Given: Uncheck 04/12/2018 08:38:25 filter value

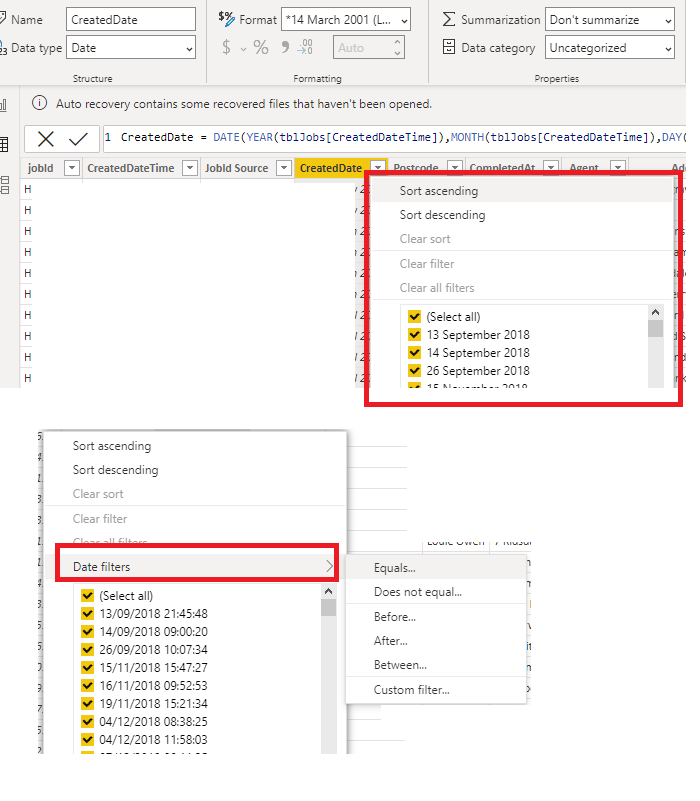Looking at the screenshot, I should [87, 721].
